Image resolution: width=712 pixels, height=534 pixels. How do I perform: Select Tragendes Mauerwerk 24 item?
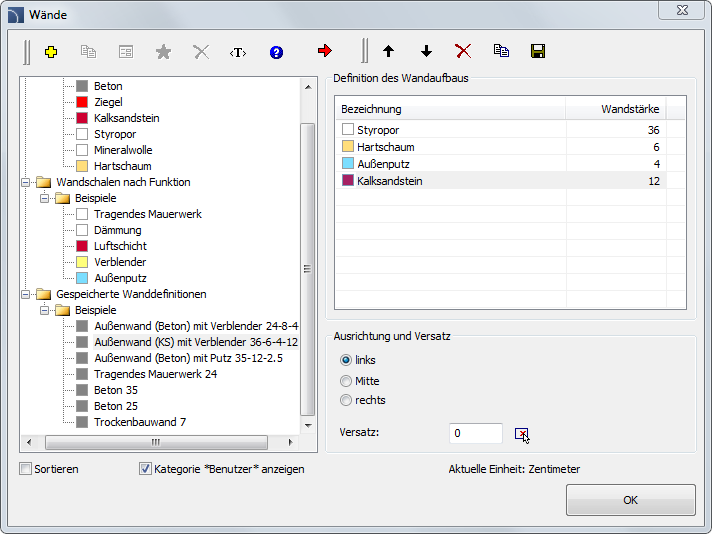(155, 374)
